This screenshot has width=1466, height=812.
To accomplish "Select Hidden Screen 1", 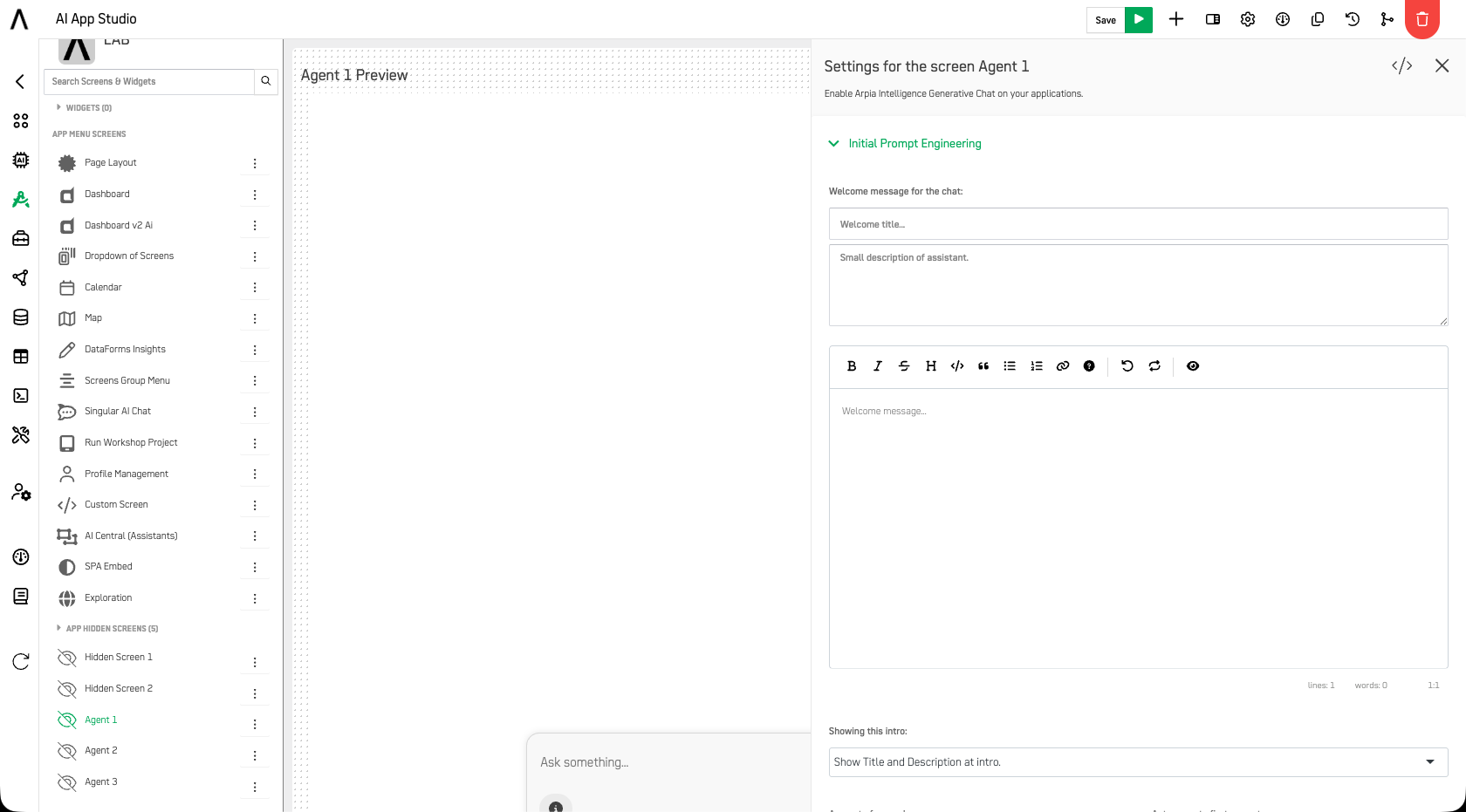I will coord(118,658).
